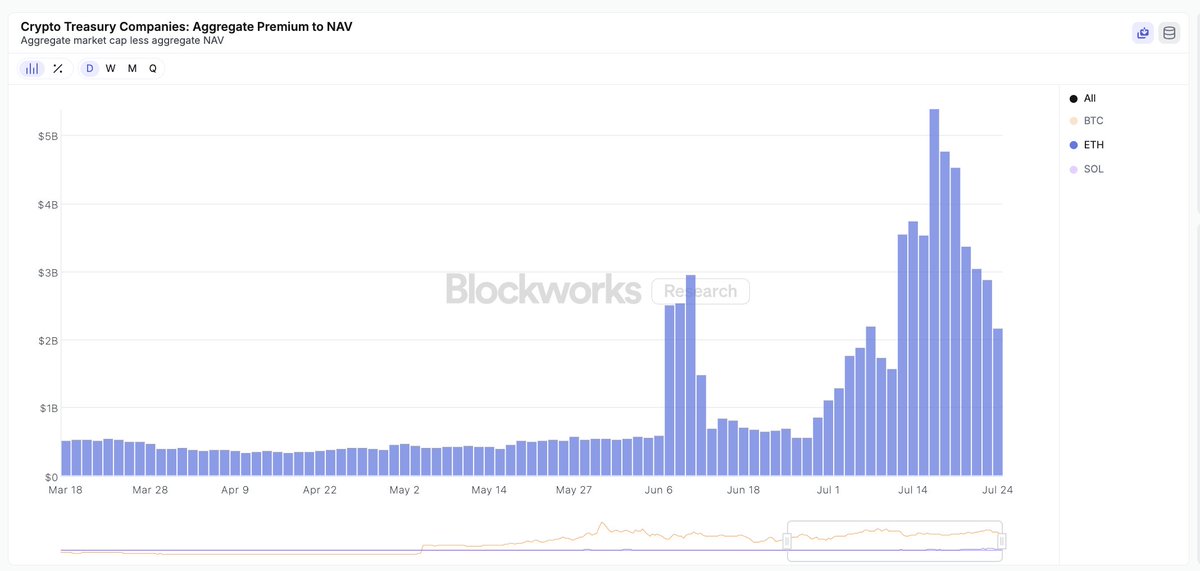Open the data table icon

click(1169, 33)
